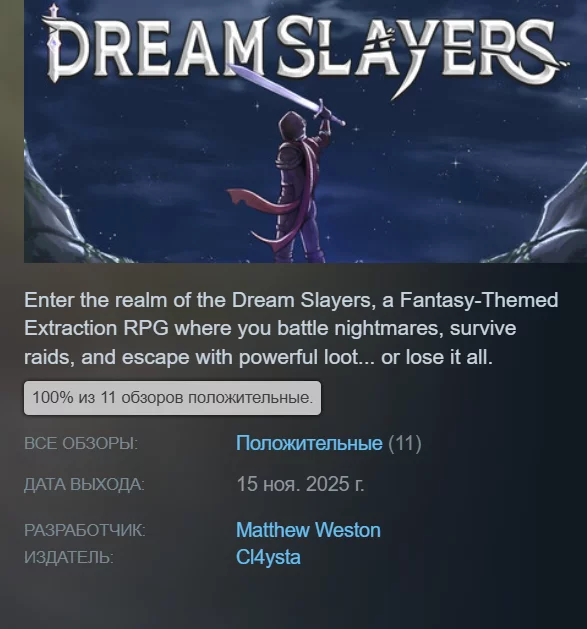The width and height of the screenshot is (587, 629).
Task: Click the (11) review count
Action: (405, 443)
